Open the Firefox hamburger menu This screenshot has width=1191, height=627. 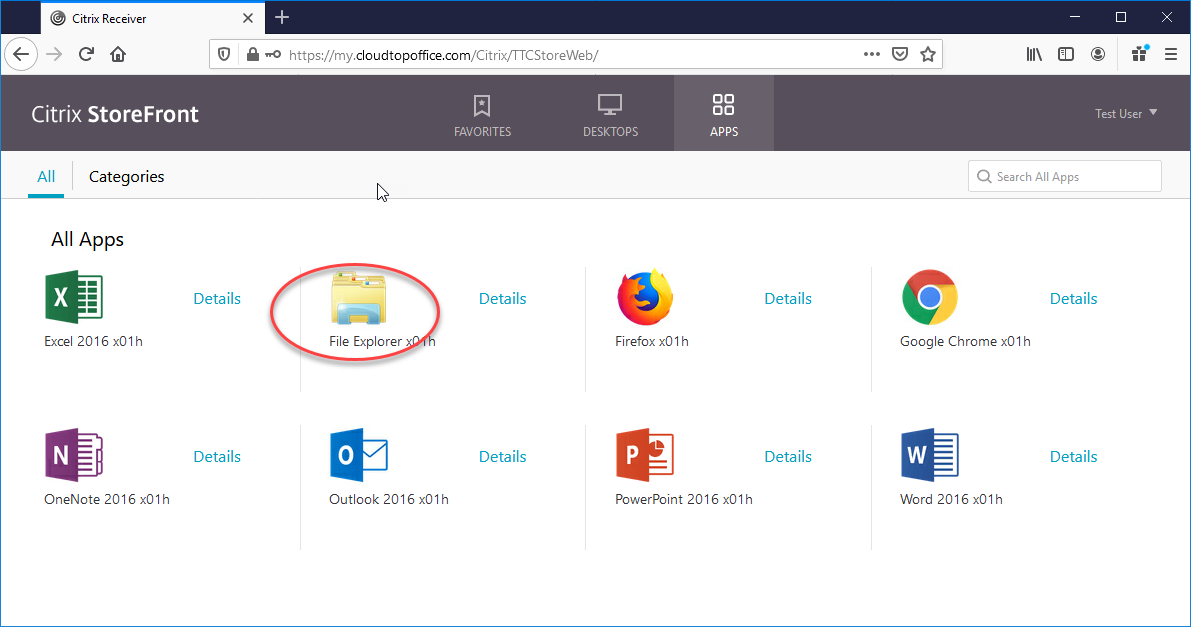point(1171,55)
